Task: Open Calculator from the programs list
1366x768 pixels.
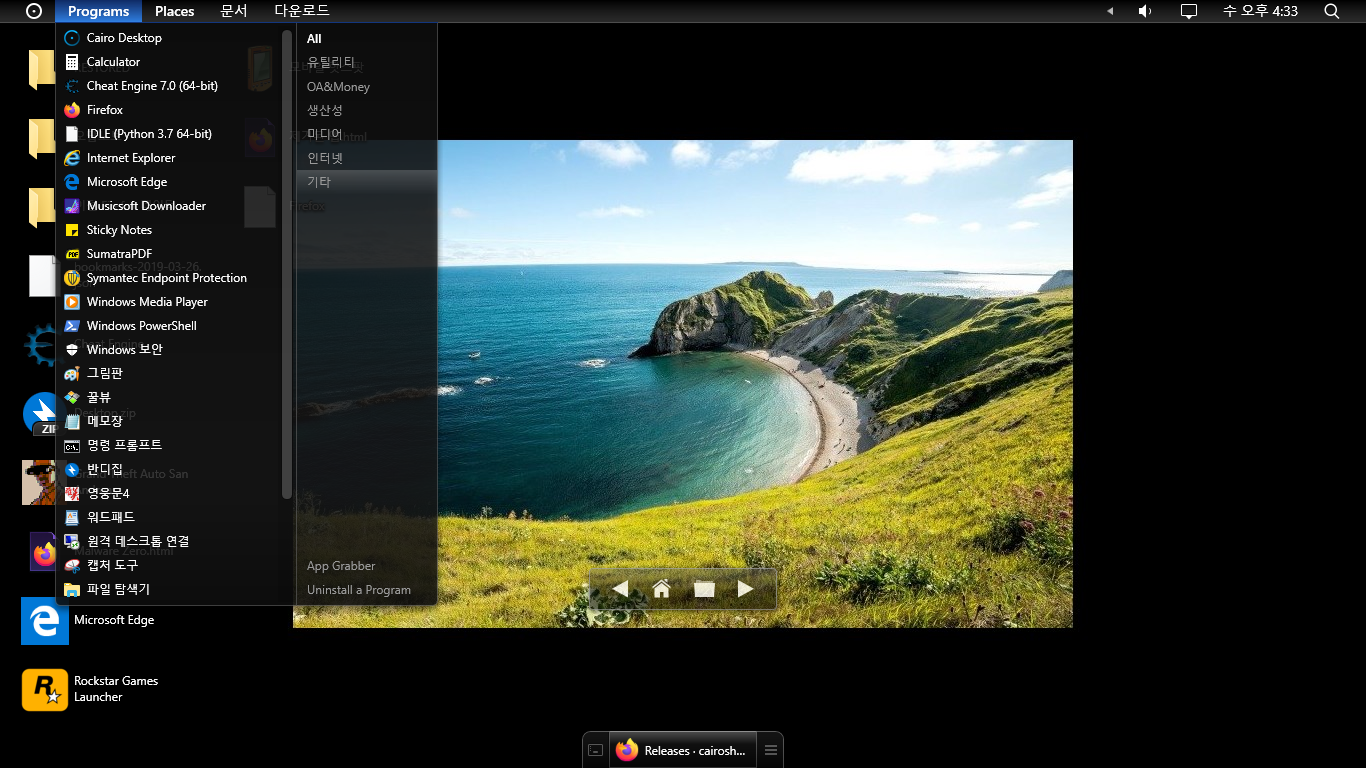Action: click(x=170, y=62)
